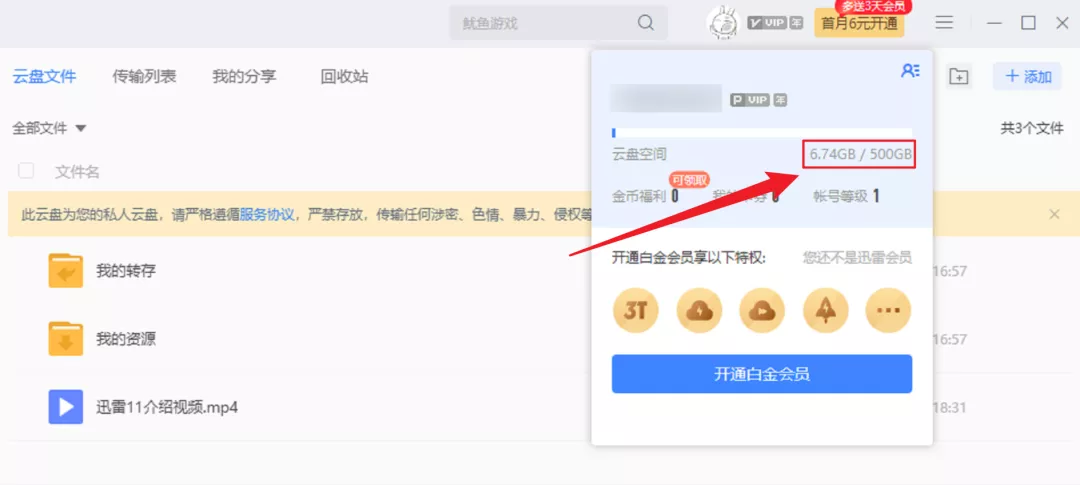The image size is (1080, 485).
Task: Switch to 云盘文件 tab
Action: click(44, 76)
